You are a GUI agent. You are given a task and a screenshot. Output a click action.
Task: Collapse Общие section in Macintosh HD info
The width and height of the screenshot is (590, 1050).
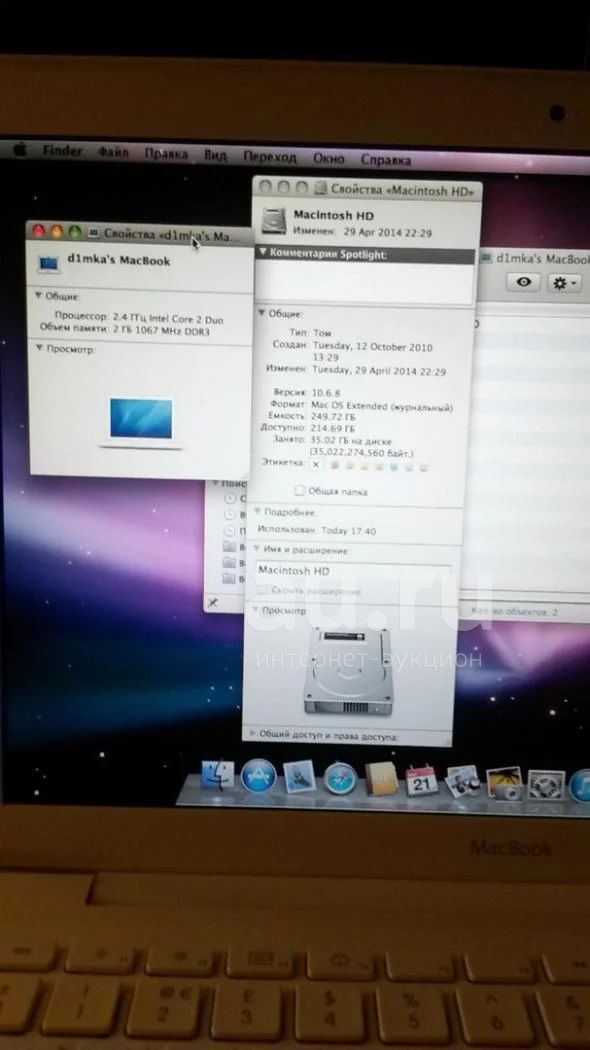[x=263, y=313]
